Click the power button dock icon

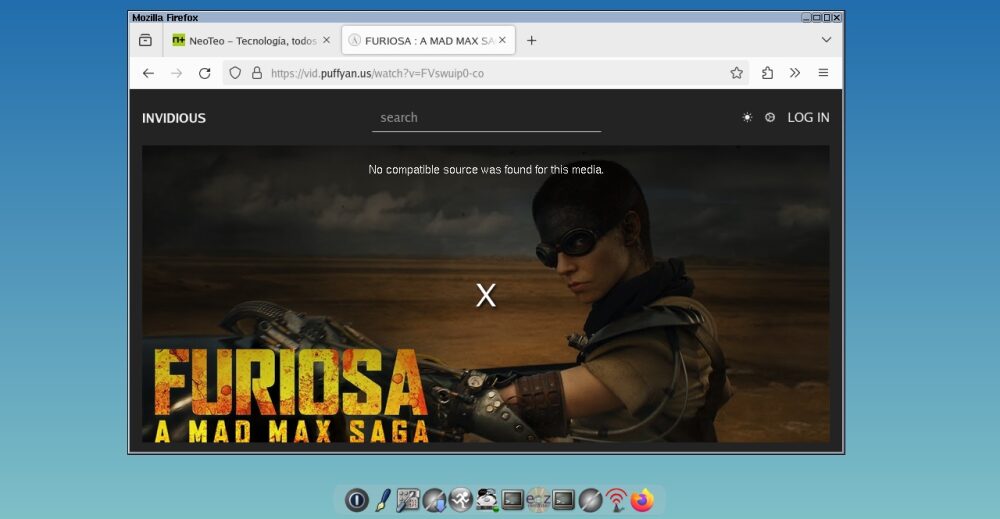point(357,500)
